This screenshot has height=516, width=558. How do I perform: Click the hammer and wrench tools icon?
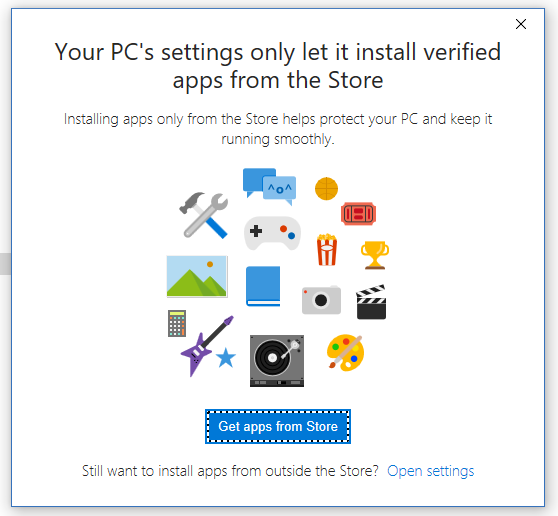[x=204, y=215]
